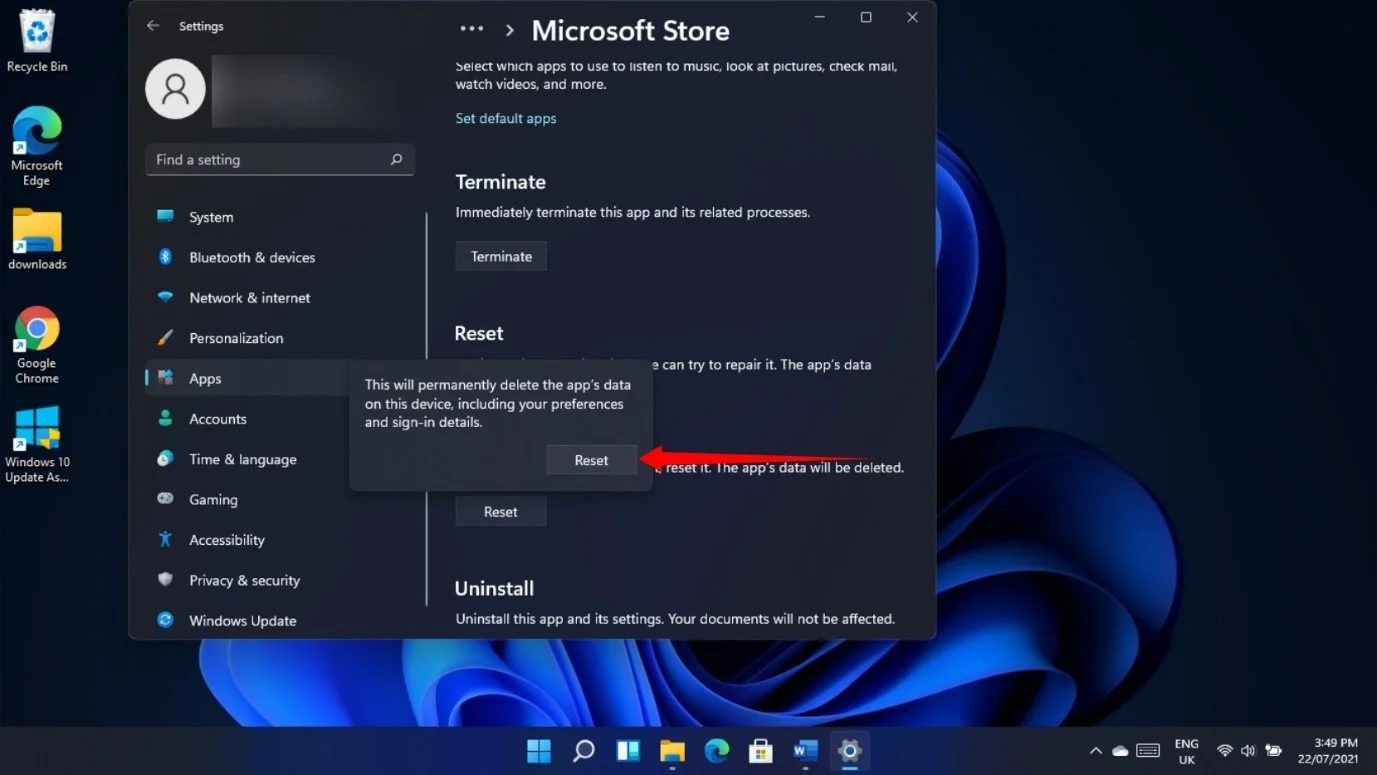
Task: Click the Find a setting search box
Action: (x=280, y=159)
